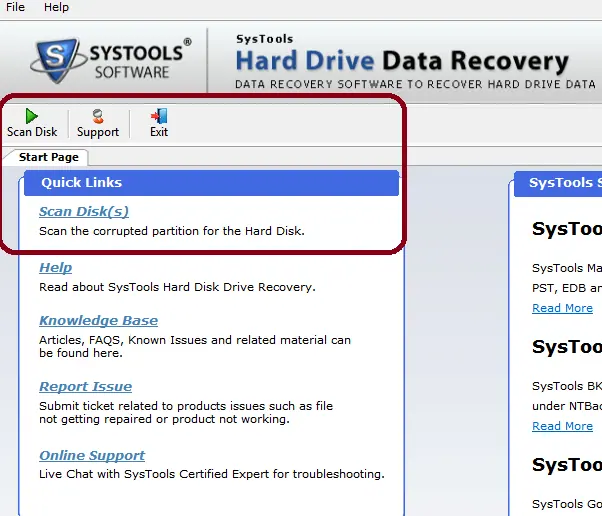This screenshot has width=602, height=516.
Task: Open the Online Support link
Action: pyautogui.click(x=92, y=455)
